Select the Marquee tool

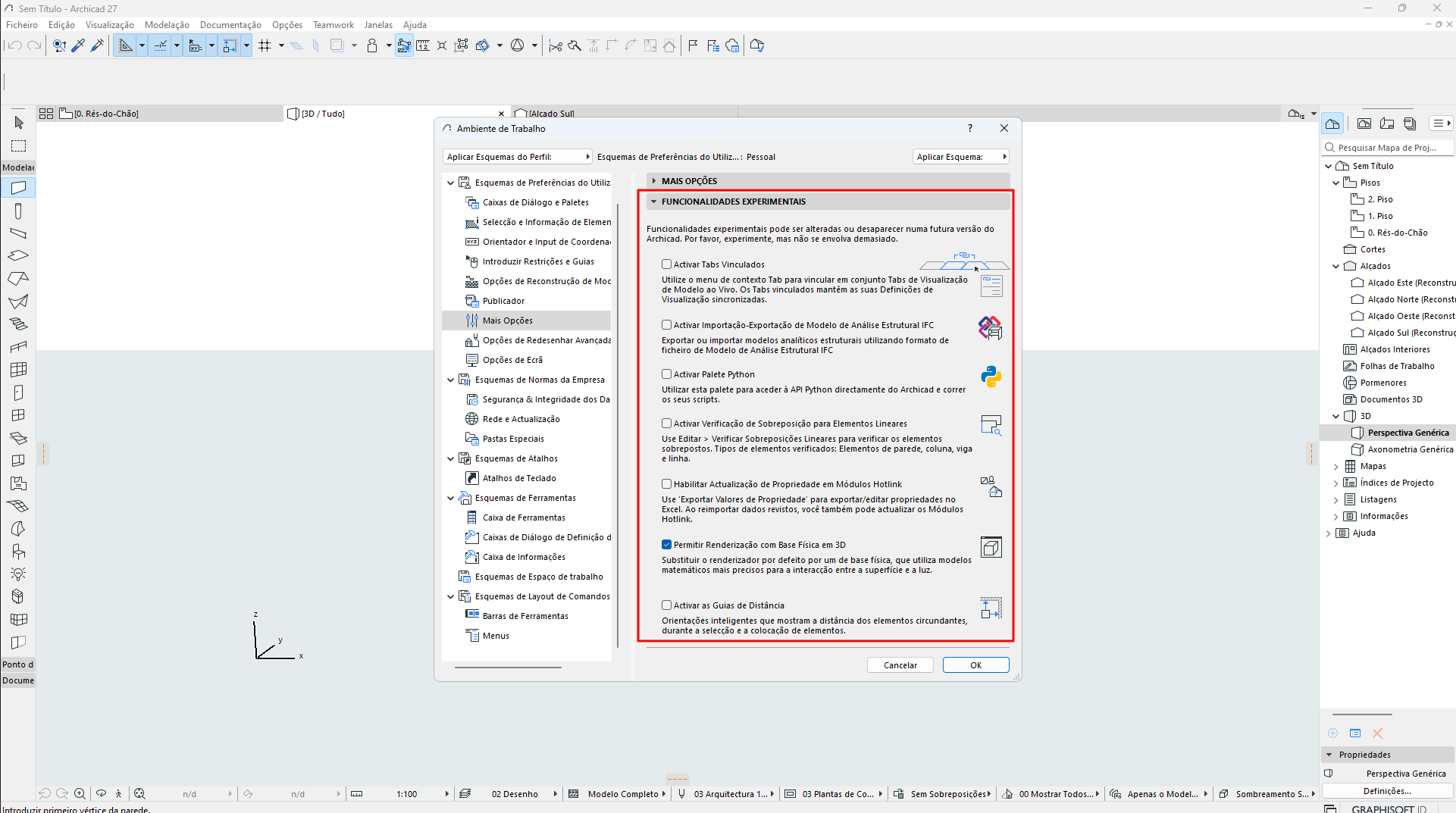19,145
